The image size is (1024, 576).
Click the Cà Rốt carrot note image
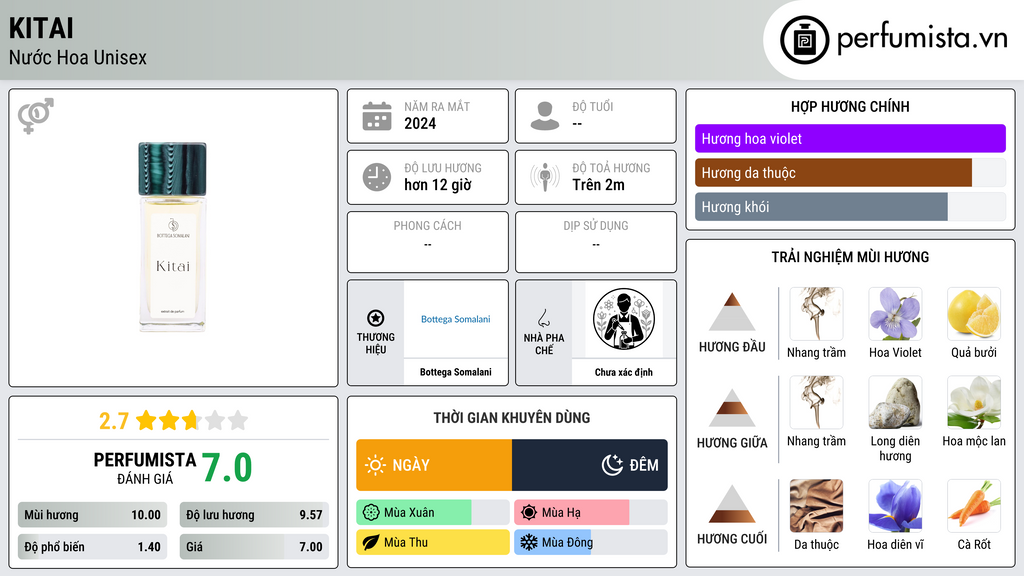click(974, 506)
